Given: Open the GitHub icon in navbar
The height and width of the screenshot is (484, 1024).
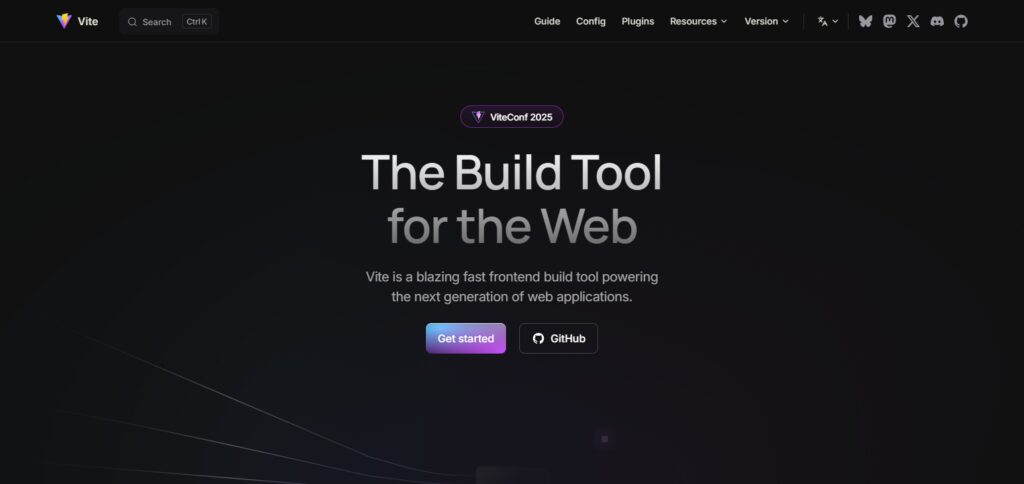Looking at the screenshot, I should point(961,22).
